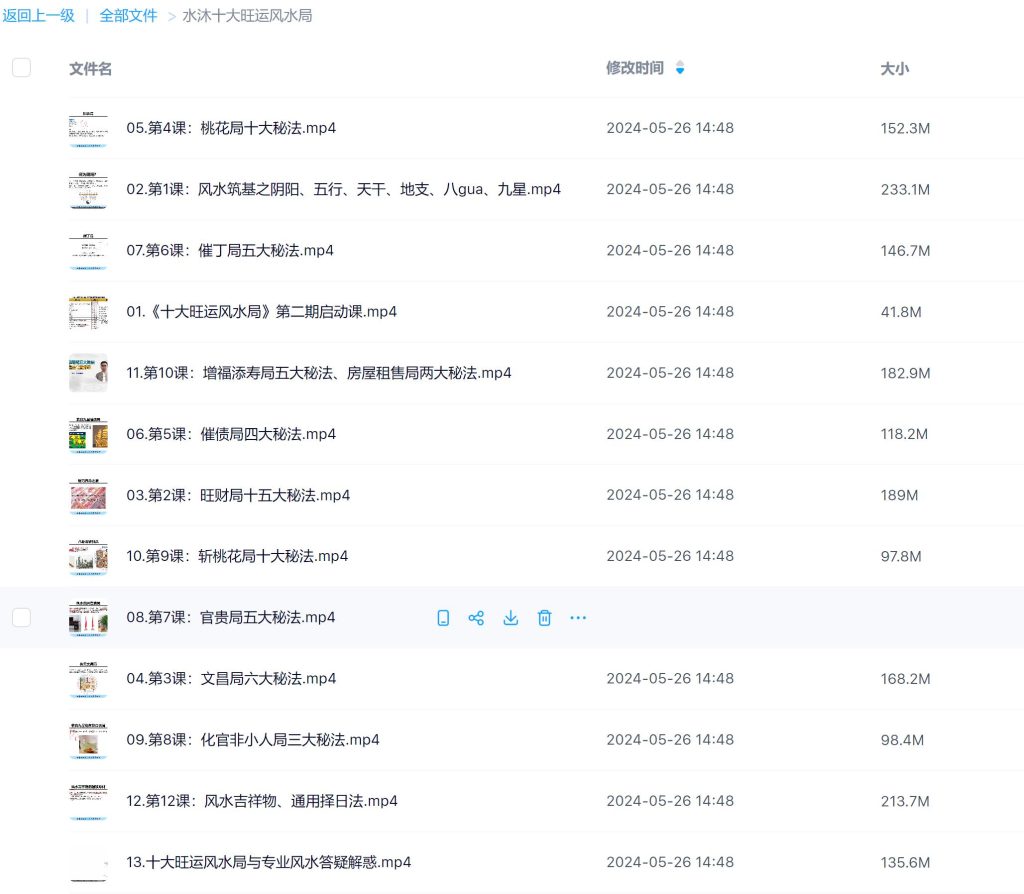Send 官贵局五大秘法.mp4 to mobile device
This screenshot has height=894, width=1024.
[x=443, y=617]
